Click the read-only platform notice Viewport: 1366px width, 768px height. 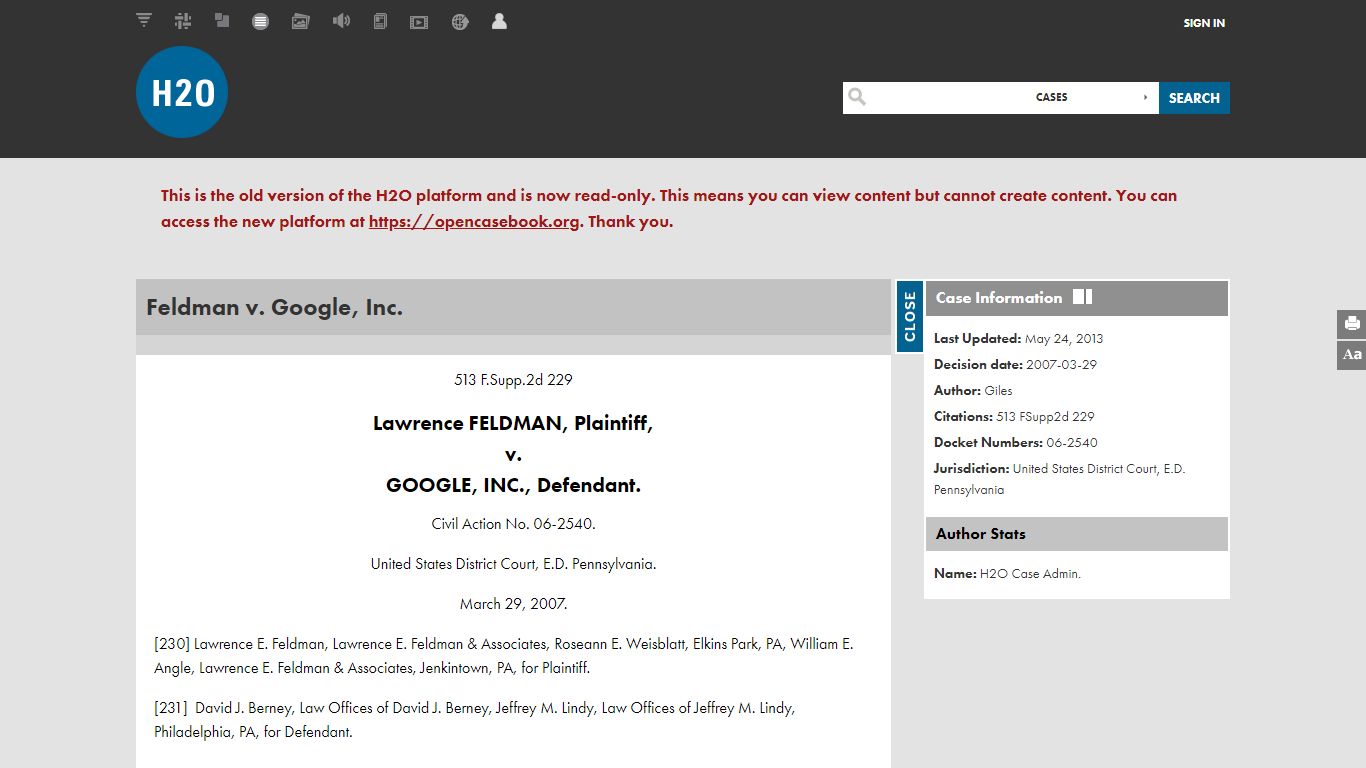click(669, 209)
